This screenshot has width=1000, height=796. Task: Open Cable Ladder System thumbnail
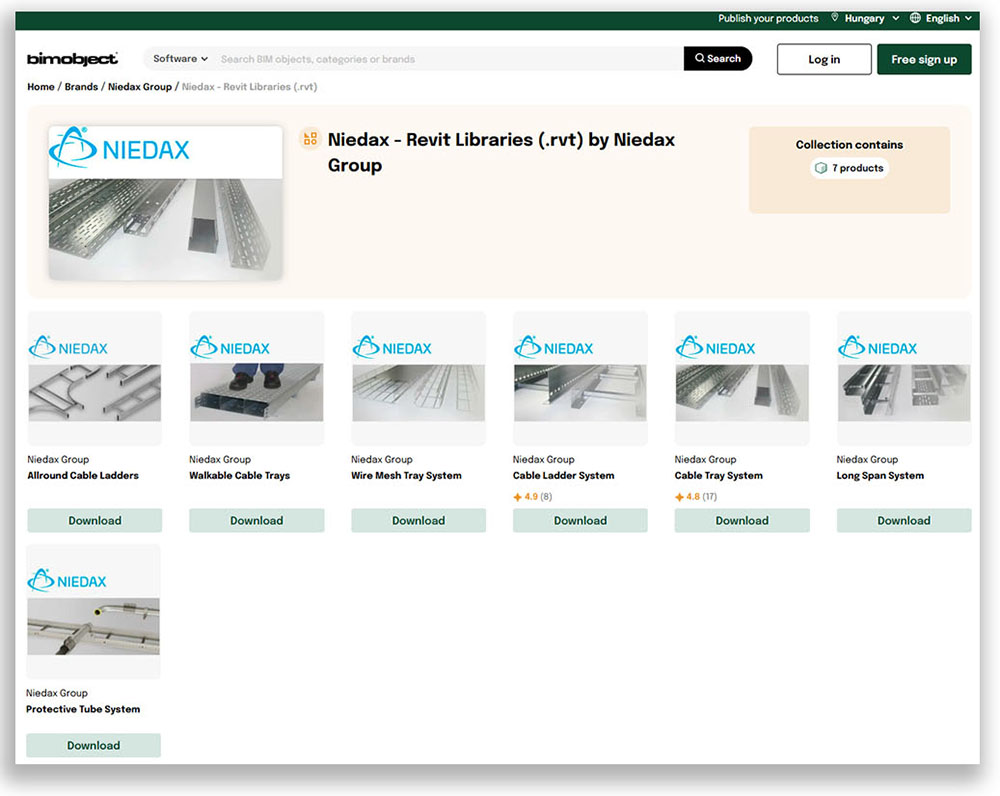[x=580, y=378]
